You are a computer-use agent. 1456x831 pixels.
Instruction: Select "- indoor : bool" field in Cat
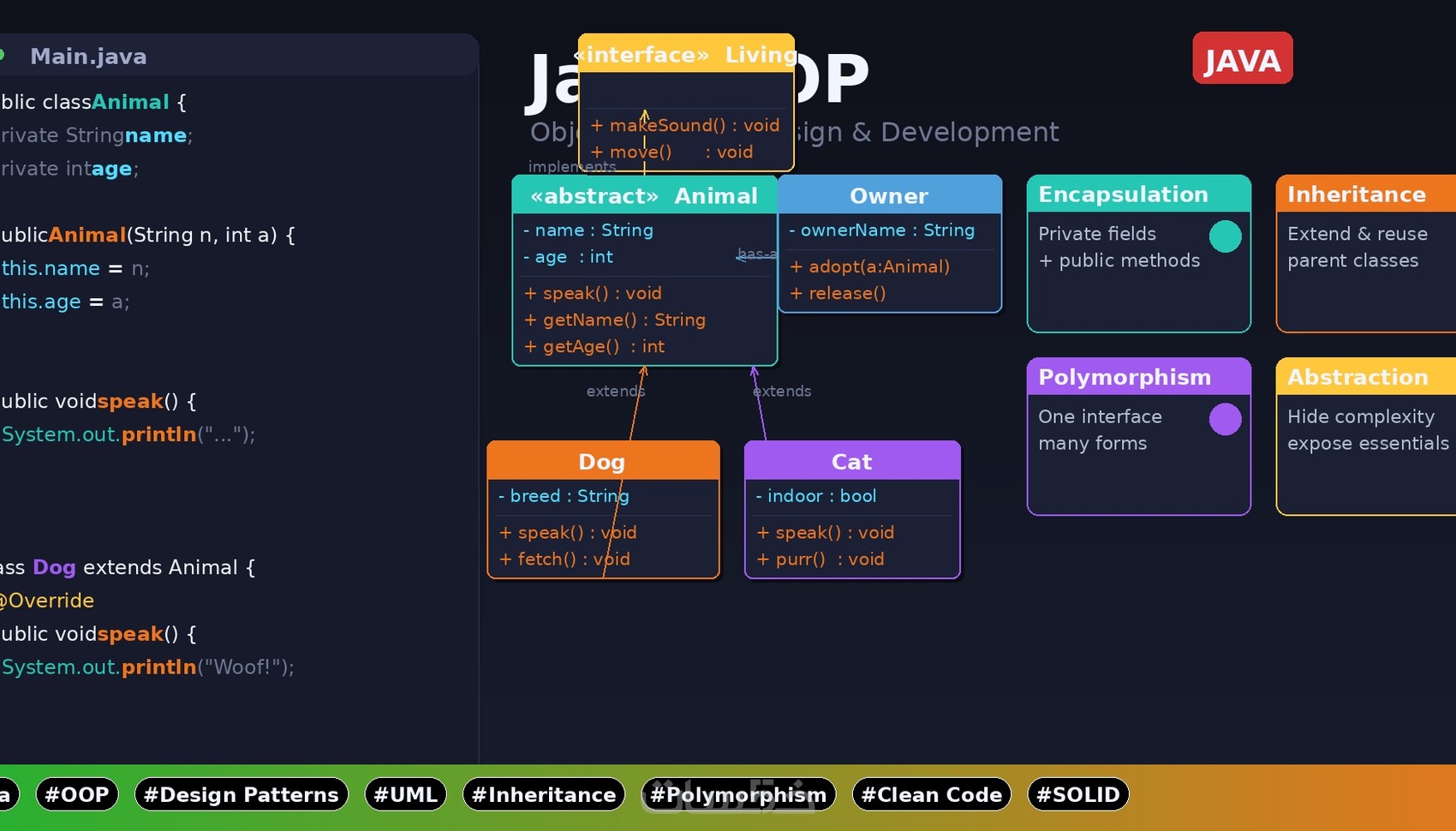point(816,495)
